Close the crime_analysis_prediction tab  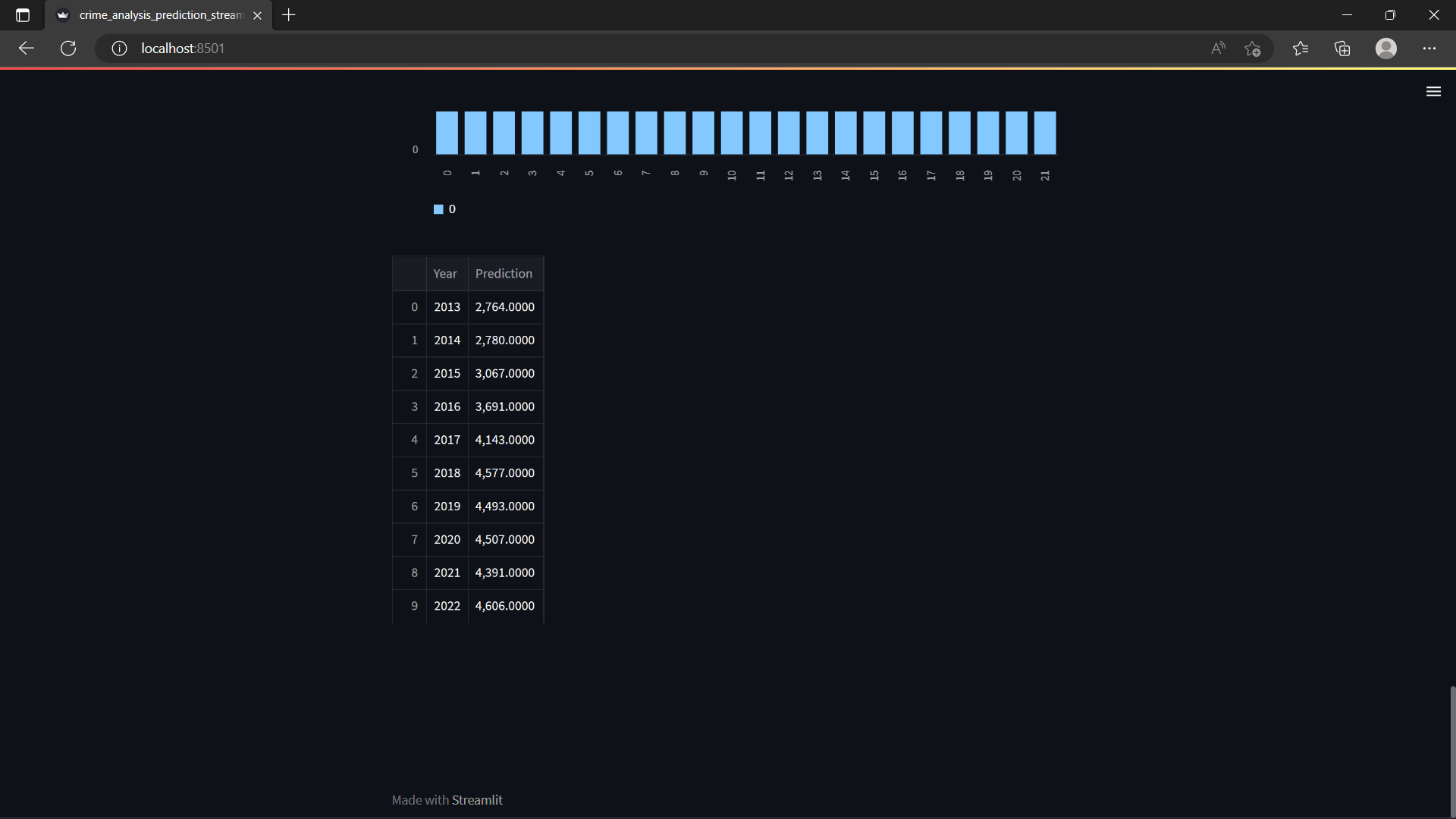[257, 15]
